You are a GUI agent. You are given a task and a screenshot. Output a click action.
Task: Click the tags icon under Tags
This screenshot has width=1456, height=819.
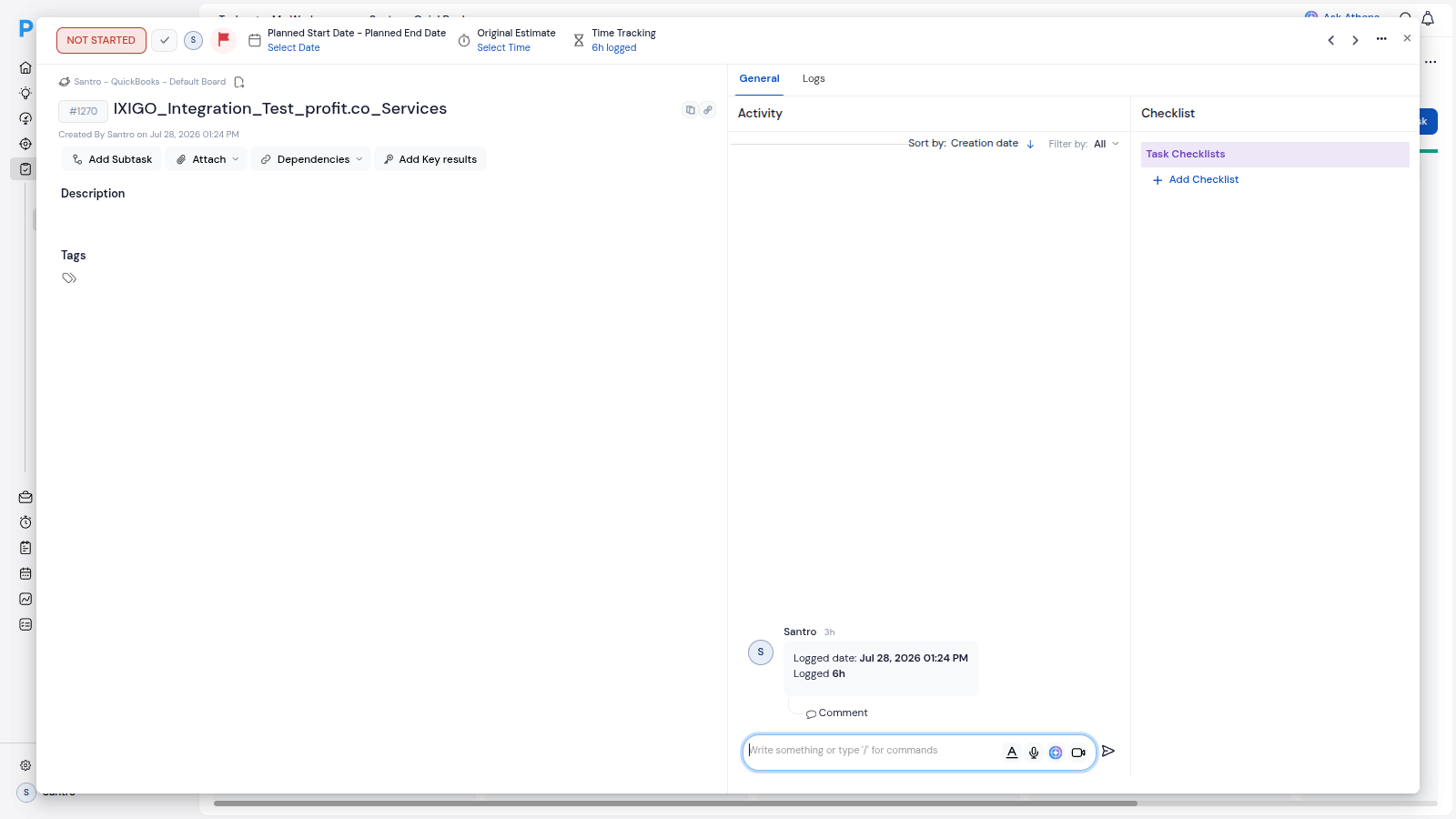coord(69,278)
